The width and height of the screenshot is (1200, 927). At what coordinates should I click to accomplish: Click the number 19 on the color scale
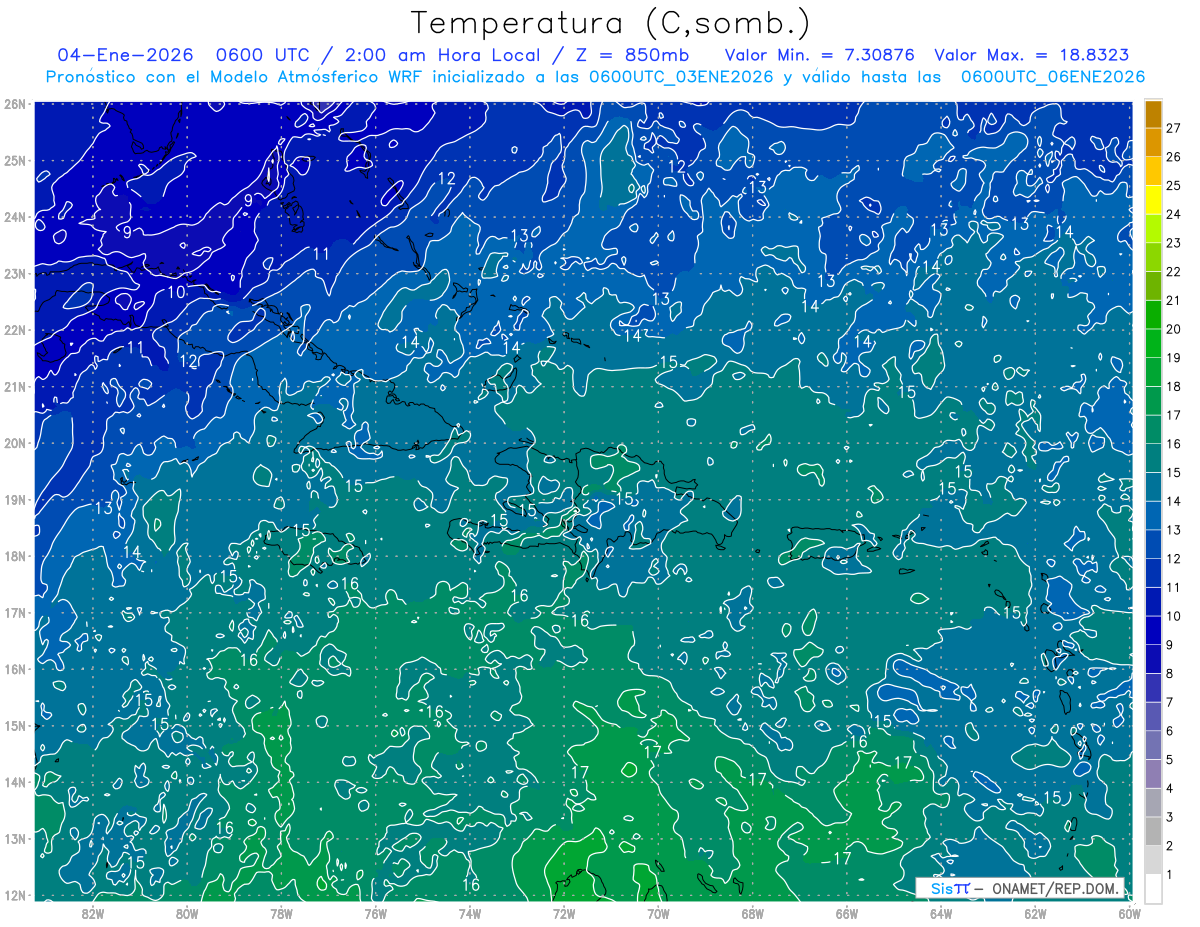1173,358
